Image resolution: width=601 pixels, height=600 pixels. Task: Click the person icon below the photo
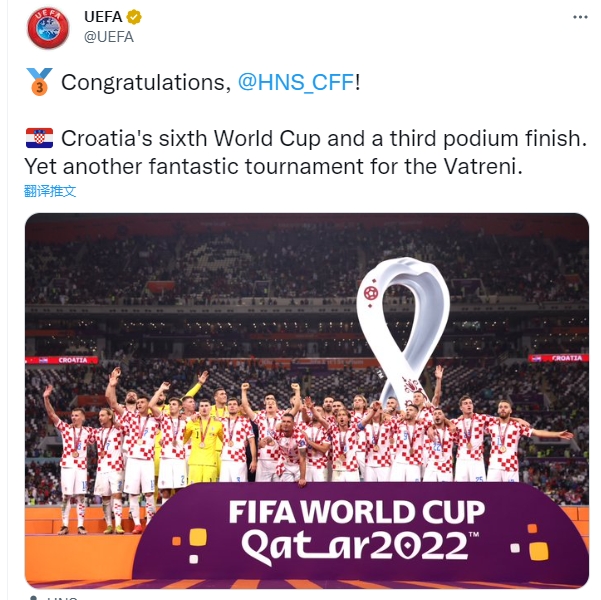(x=34, y=597)
